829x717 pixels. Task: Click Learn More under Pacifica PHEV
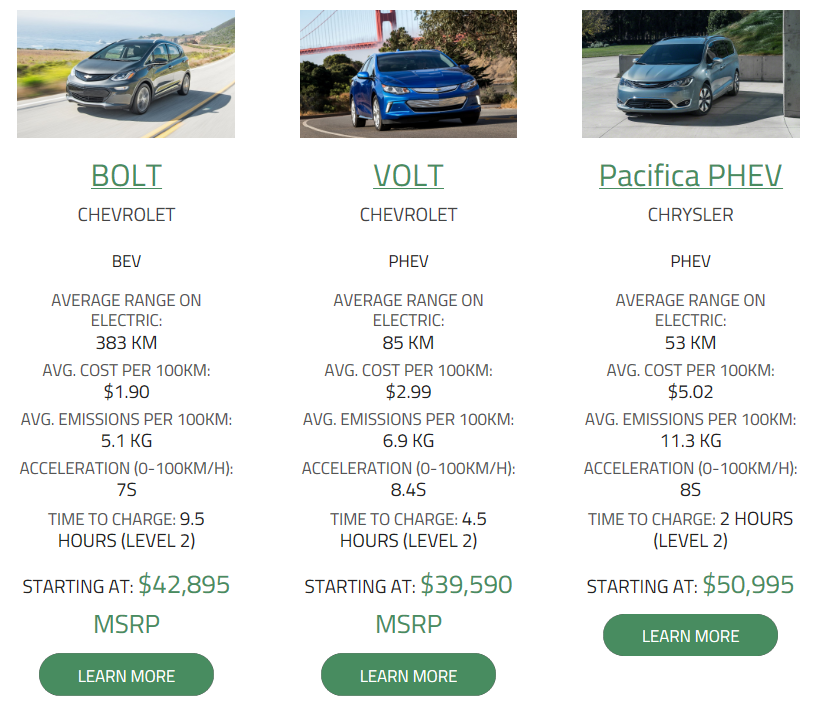[690, 635]
